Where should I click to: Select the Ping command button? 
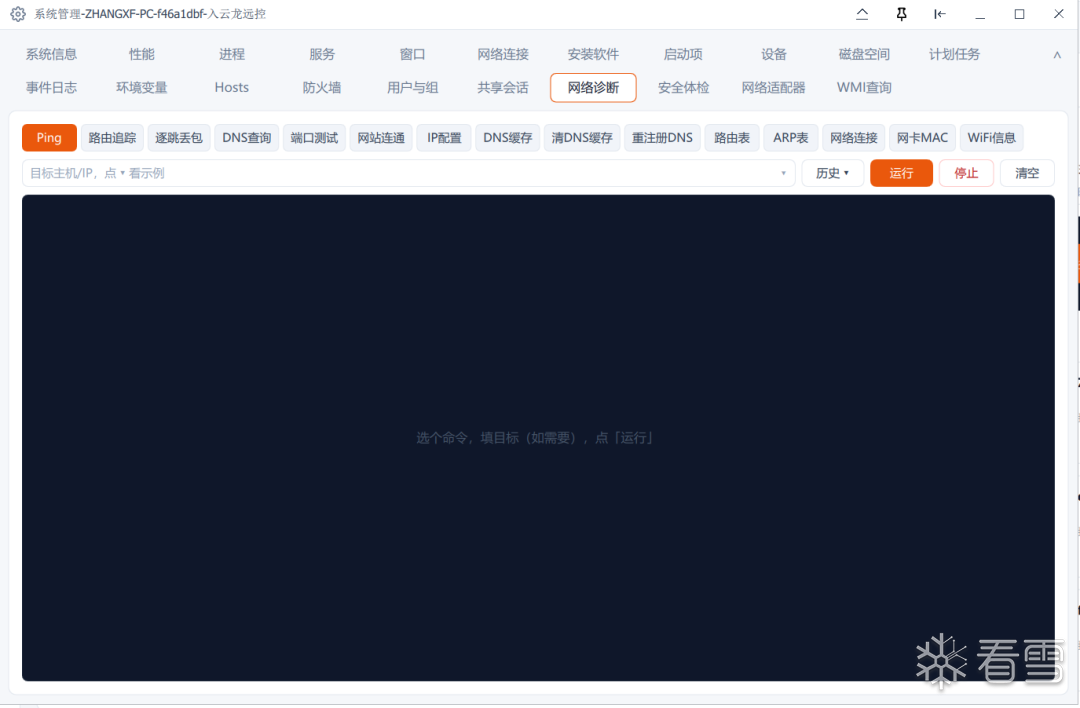pos(49,138)
